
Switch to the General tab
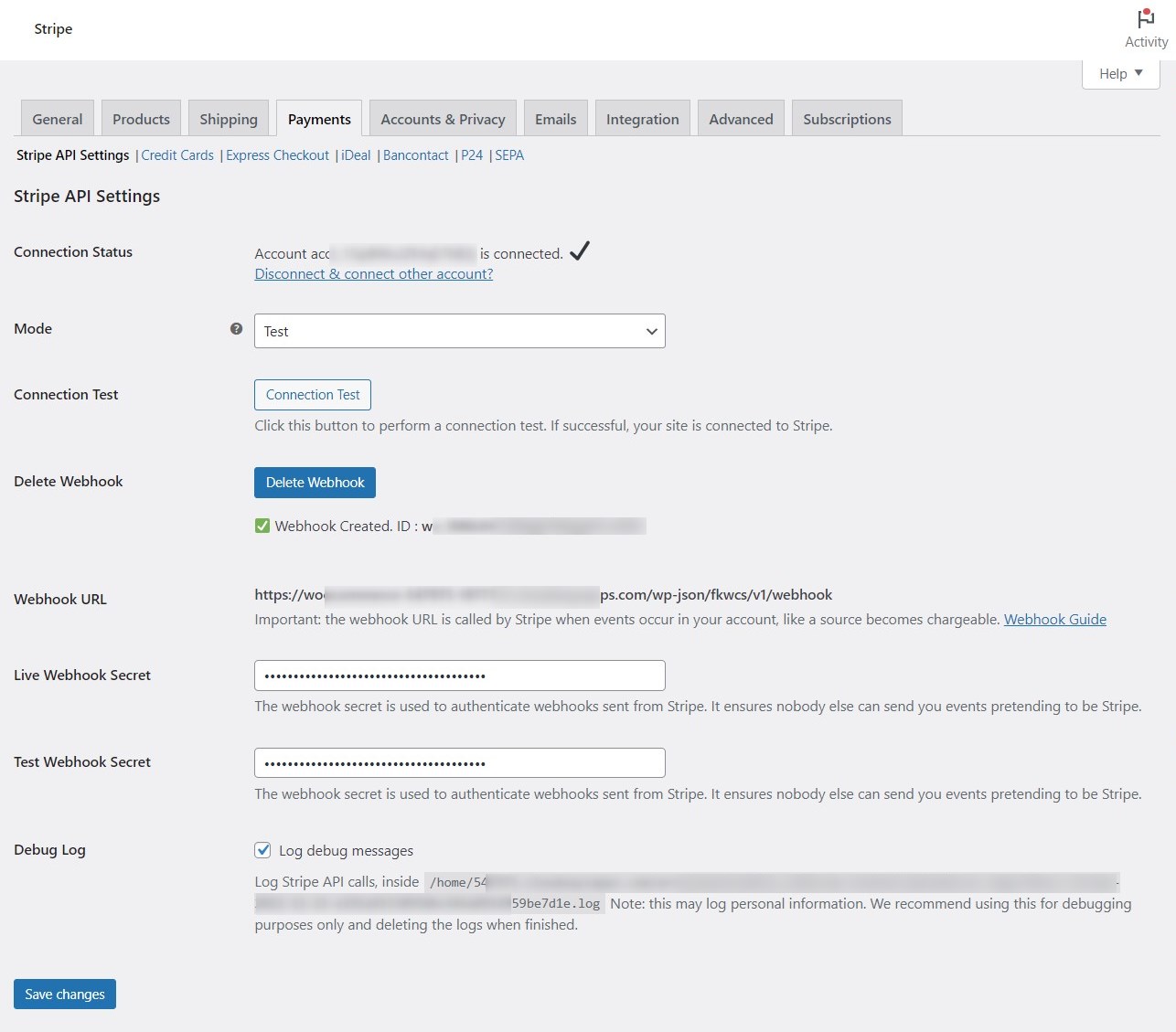click(x=58, y=119)
